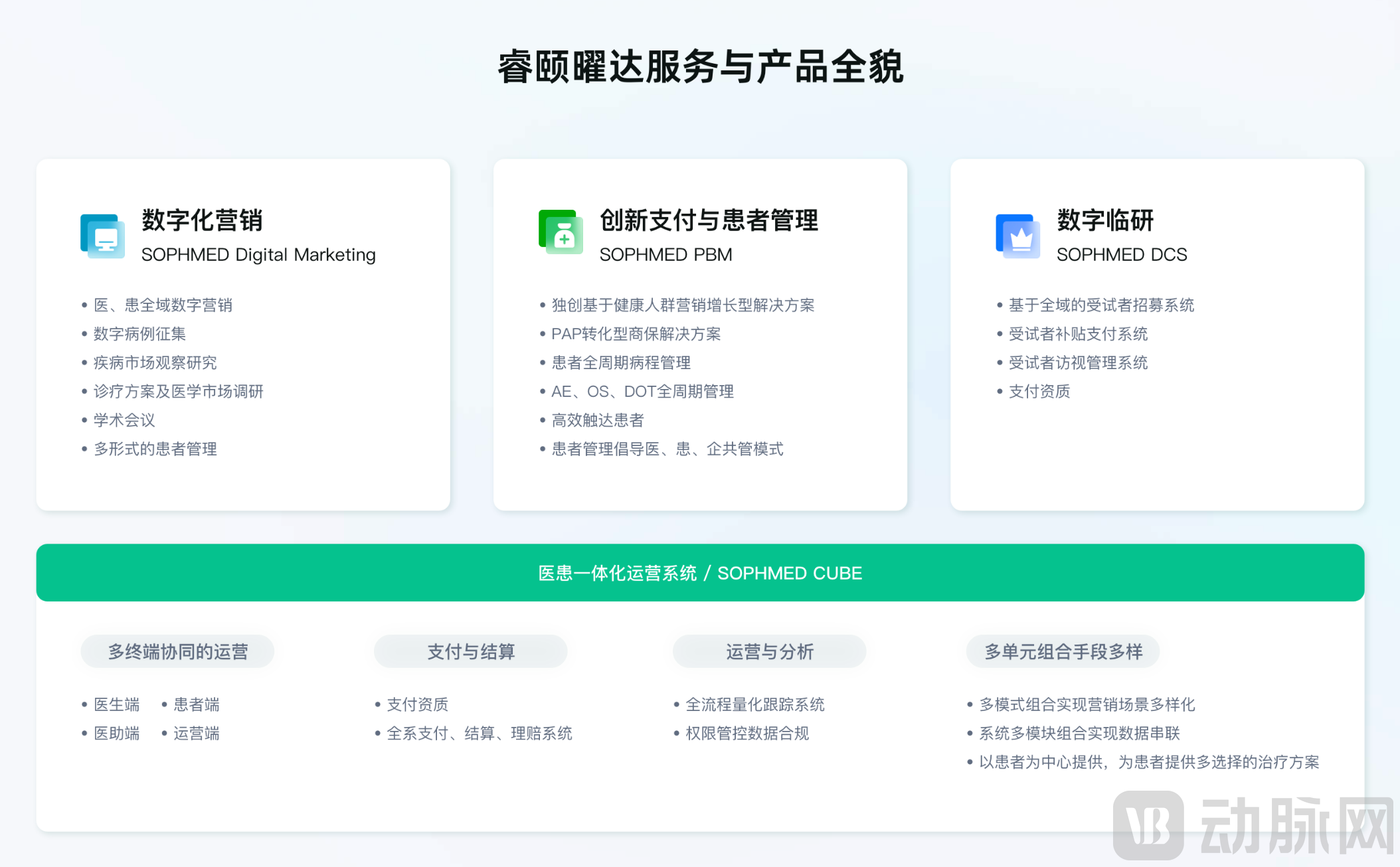Click the item 全系支付、结算、理赔系统

(479, 734)
